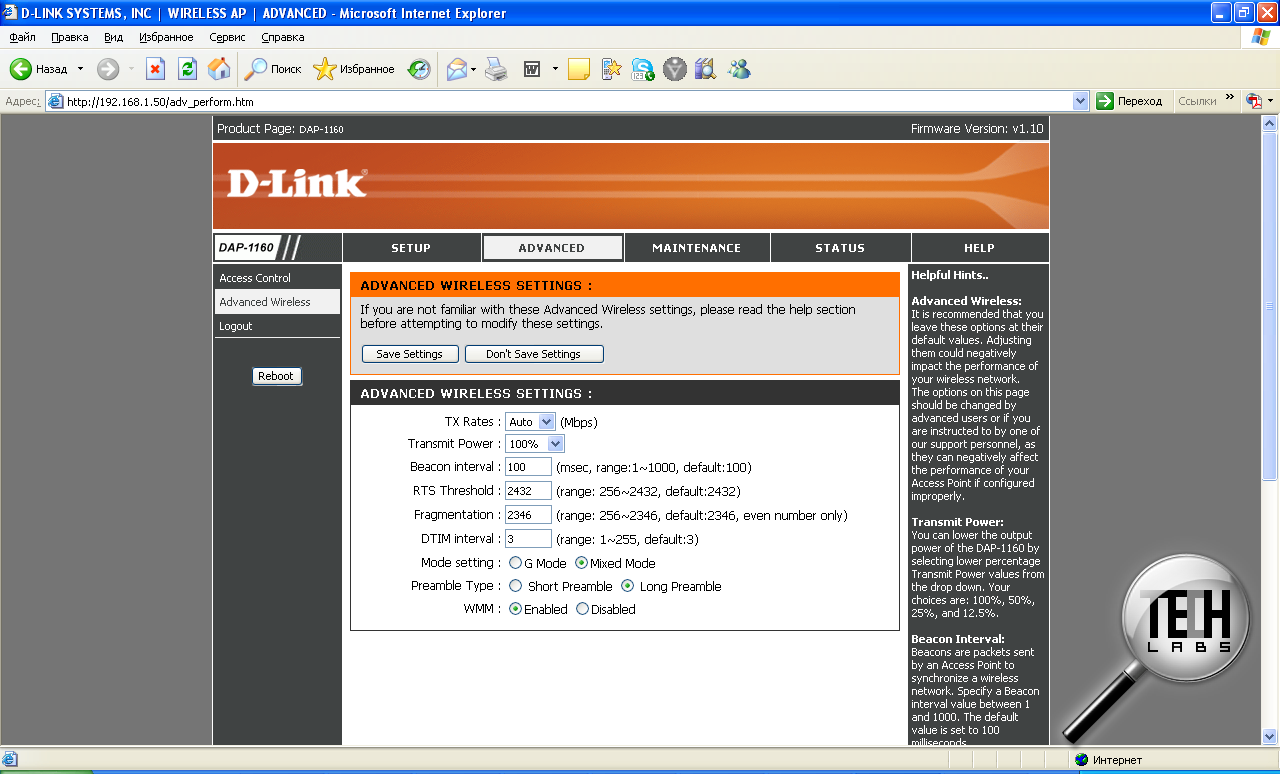Switch to the SETUP tab
Screen dimensions: 1280x774
(x=411, y=248)
